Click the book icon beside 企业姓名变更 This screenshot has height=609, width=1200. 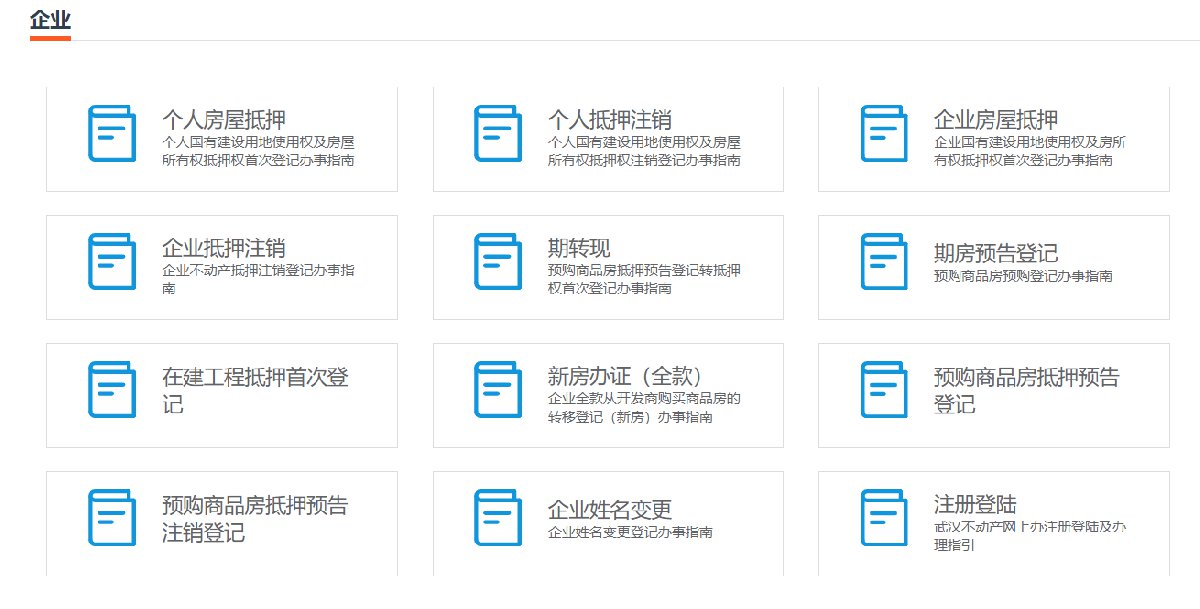[497, 517]
